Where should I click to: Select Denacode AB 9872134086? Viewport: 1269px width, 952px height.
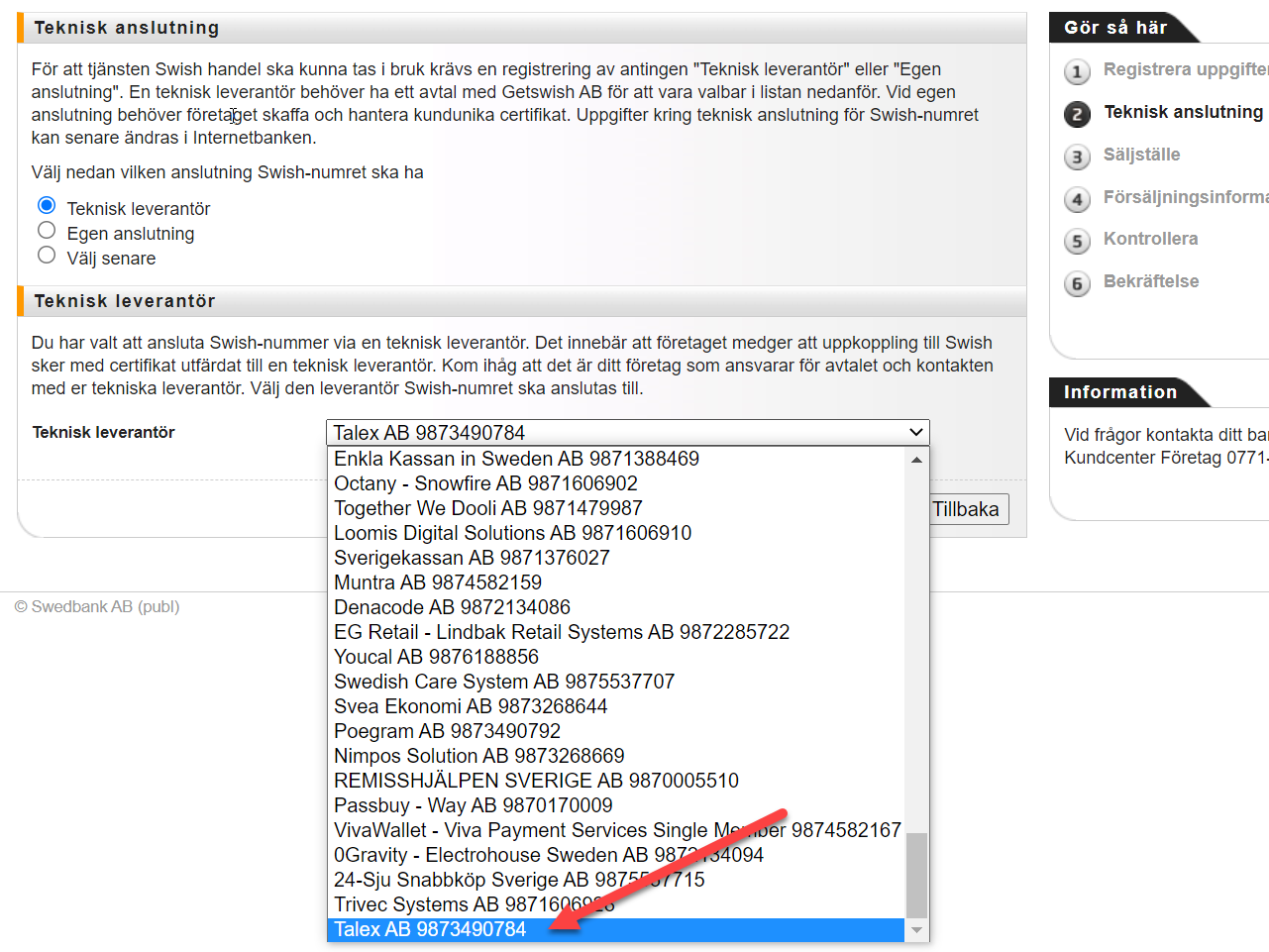(x=615, y=607)
